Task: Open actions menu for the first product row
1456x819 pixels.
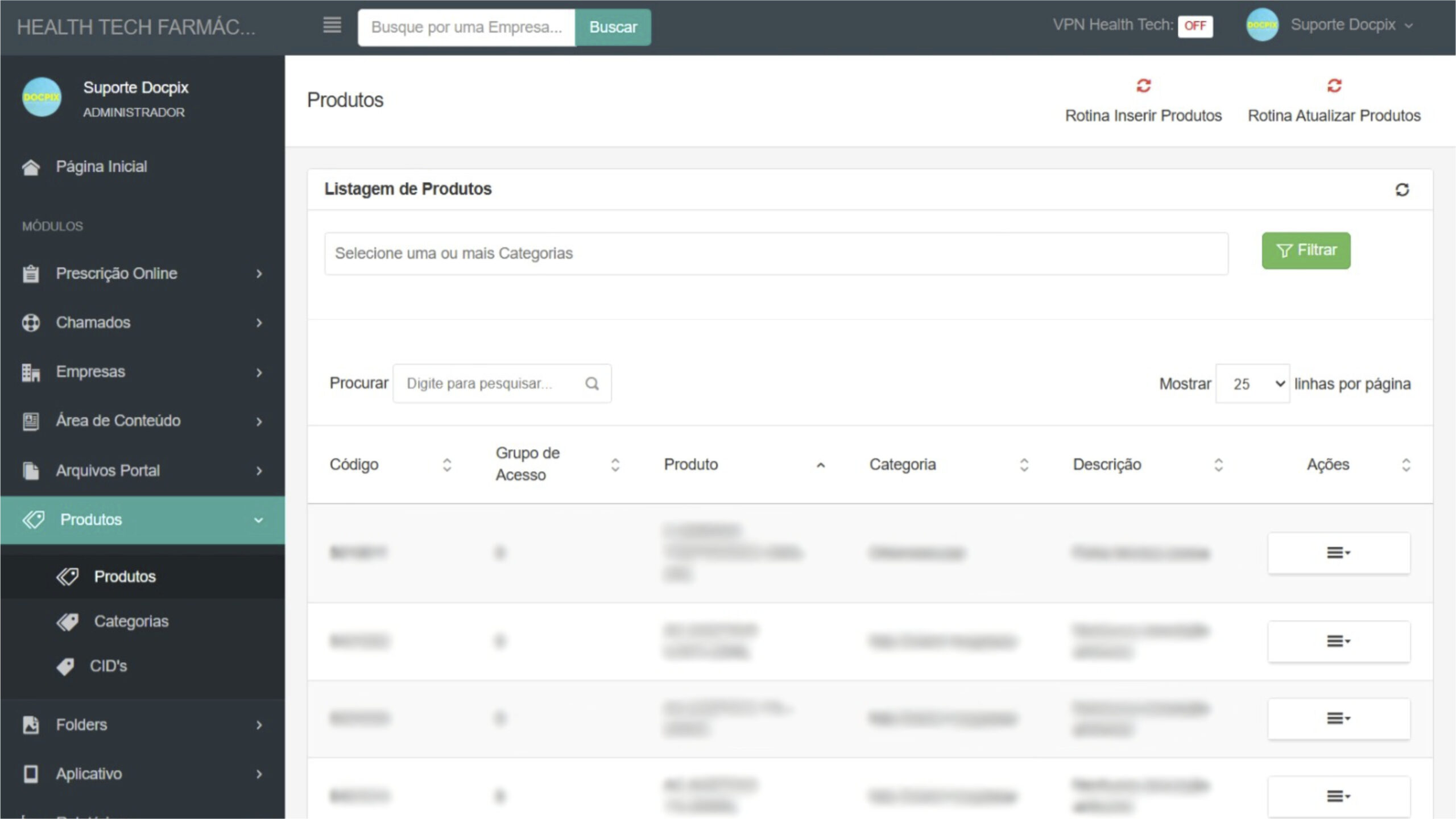Action: point(1338,553)
